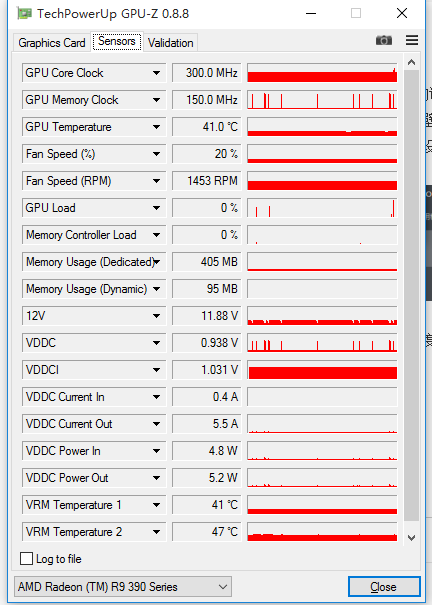Click the 12V history graph
This screenshot has height=605, width=432.
coord(322,316)
